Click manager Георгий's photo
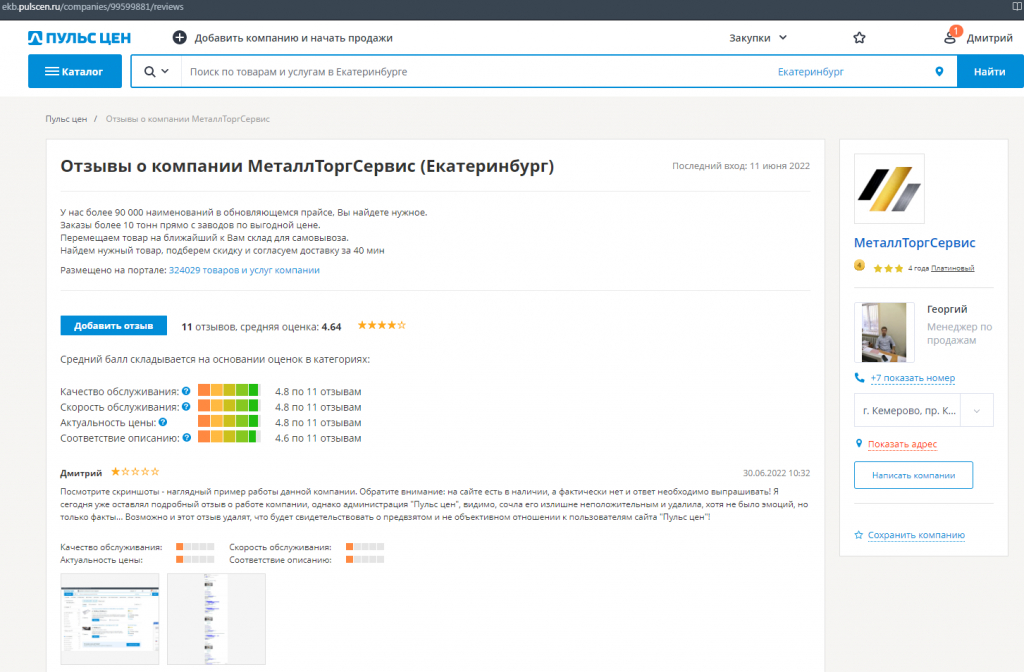The image size is (1024, 672). coord(884,332)
